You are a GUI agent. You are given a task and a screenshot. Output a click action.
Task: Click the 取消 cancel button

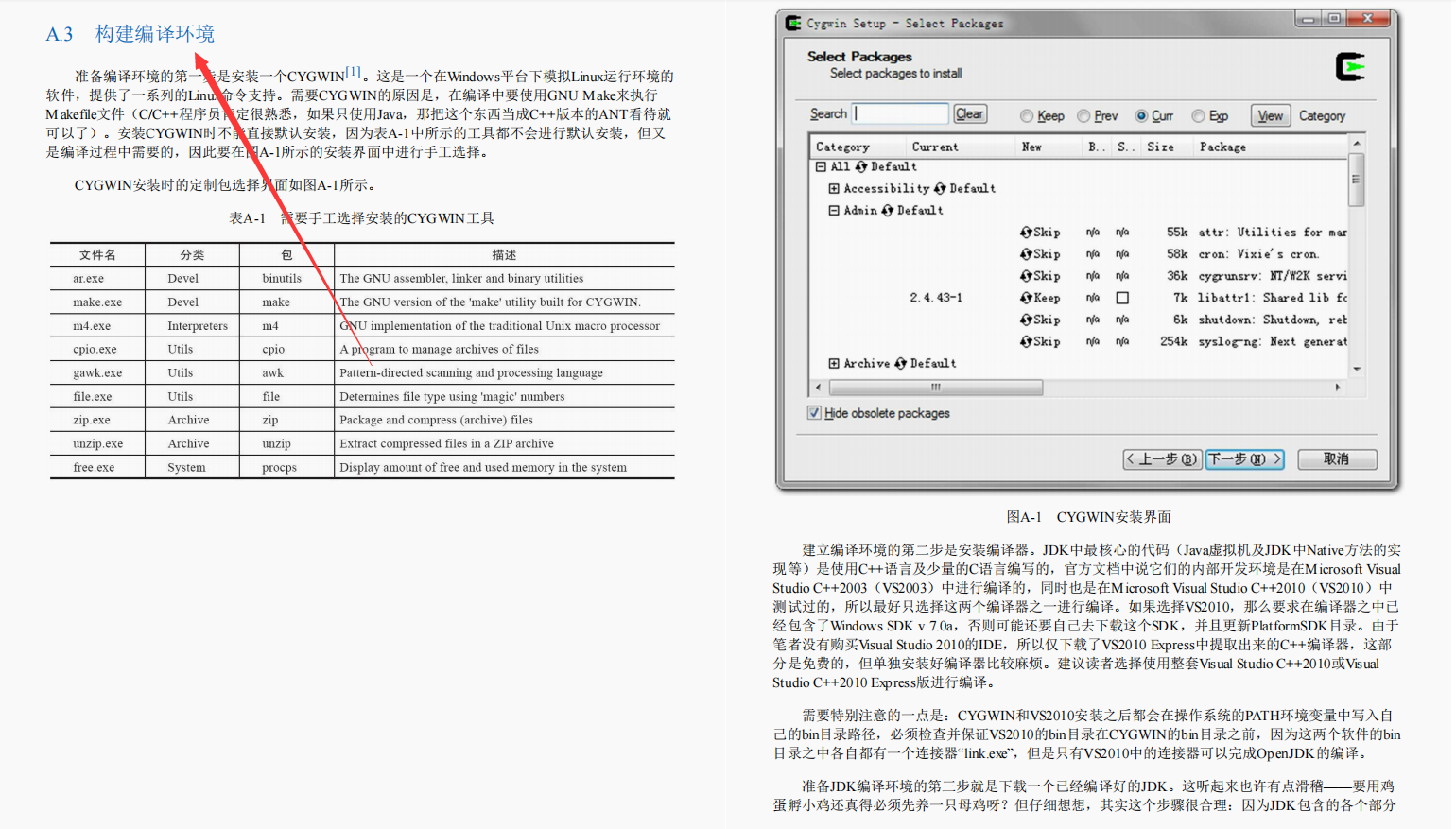[1337, 459]
